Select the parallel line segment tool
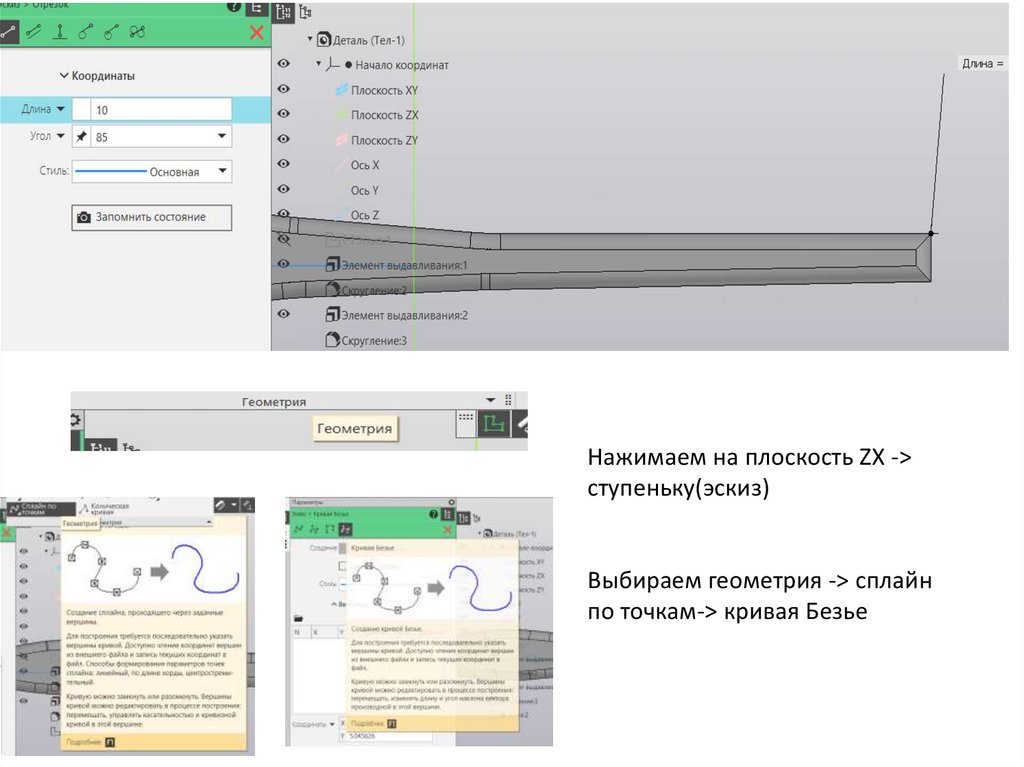Viewport: 1024px width, 767px height. [34, 32]
